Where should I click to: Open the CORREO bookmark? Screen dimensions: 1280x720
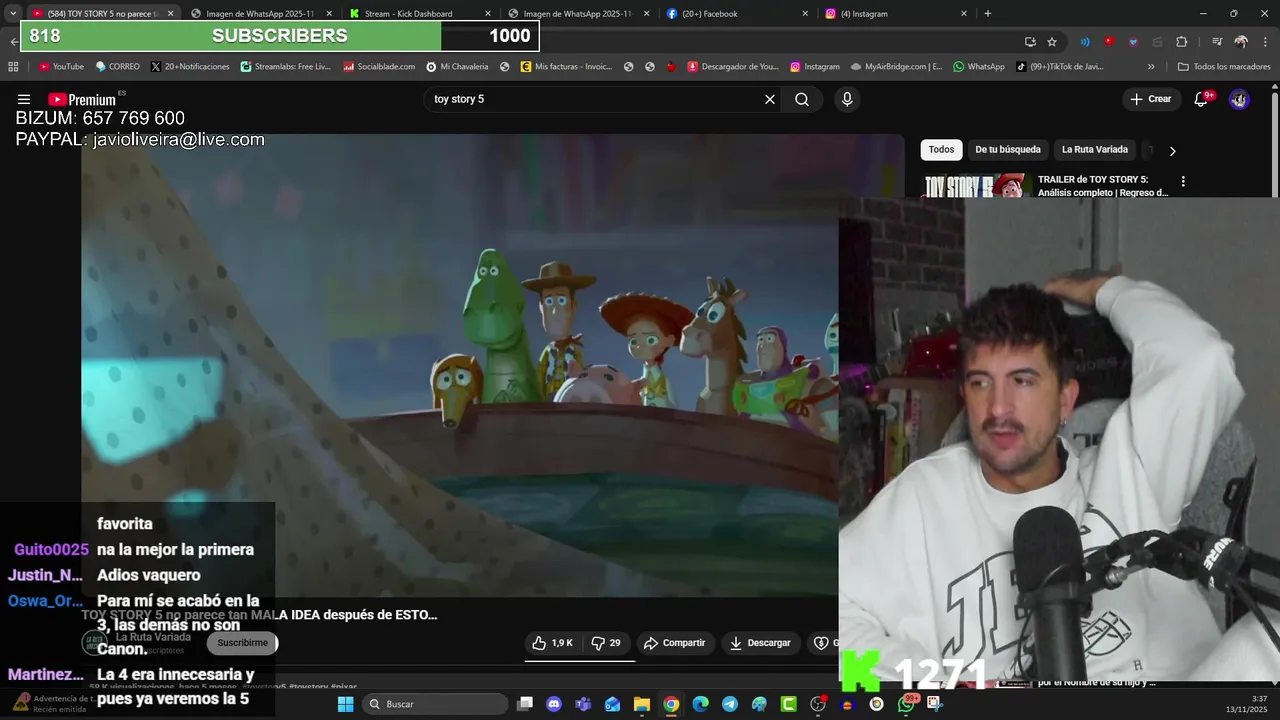(118, 67)
